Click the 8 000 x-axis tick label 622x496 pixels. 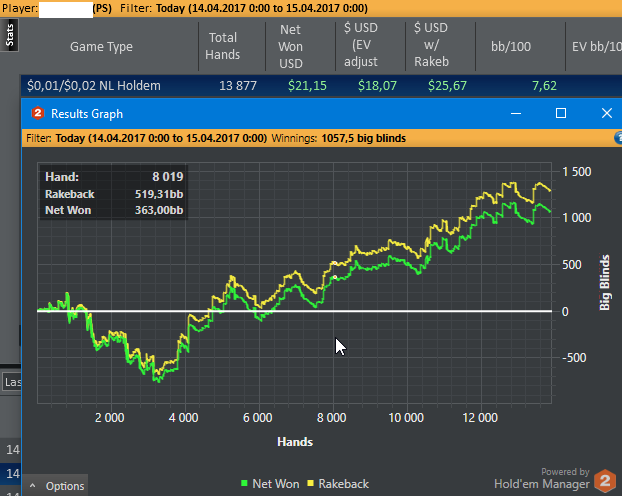point(332,418)
